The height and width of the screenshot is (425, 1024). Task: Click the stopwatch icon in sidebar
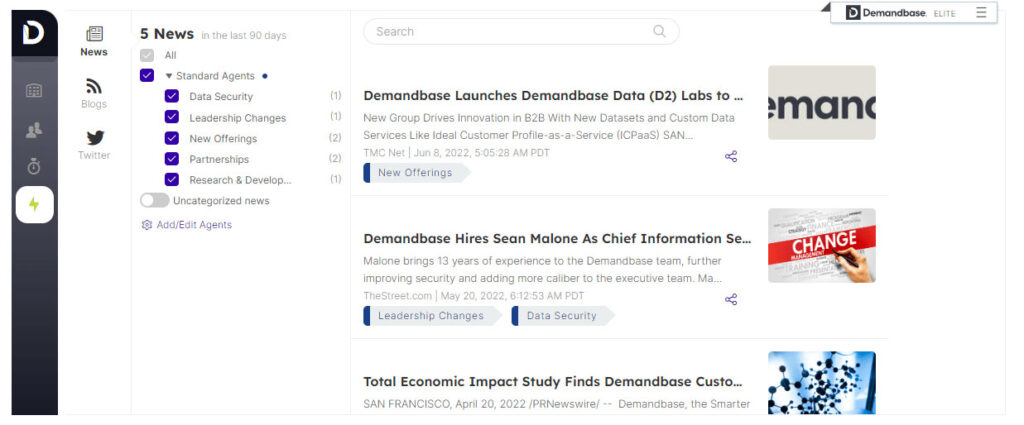[34, 167]
